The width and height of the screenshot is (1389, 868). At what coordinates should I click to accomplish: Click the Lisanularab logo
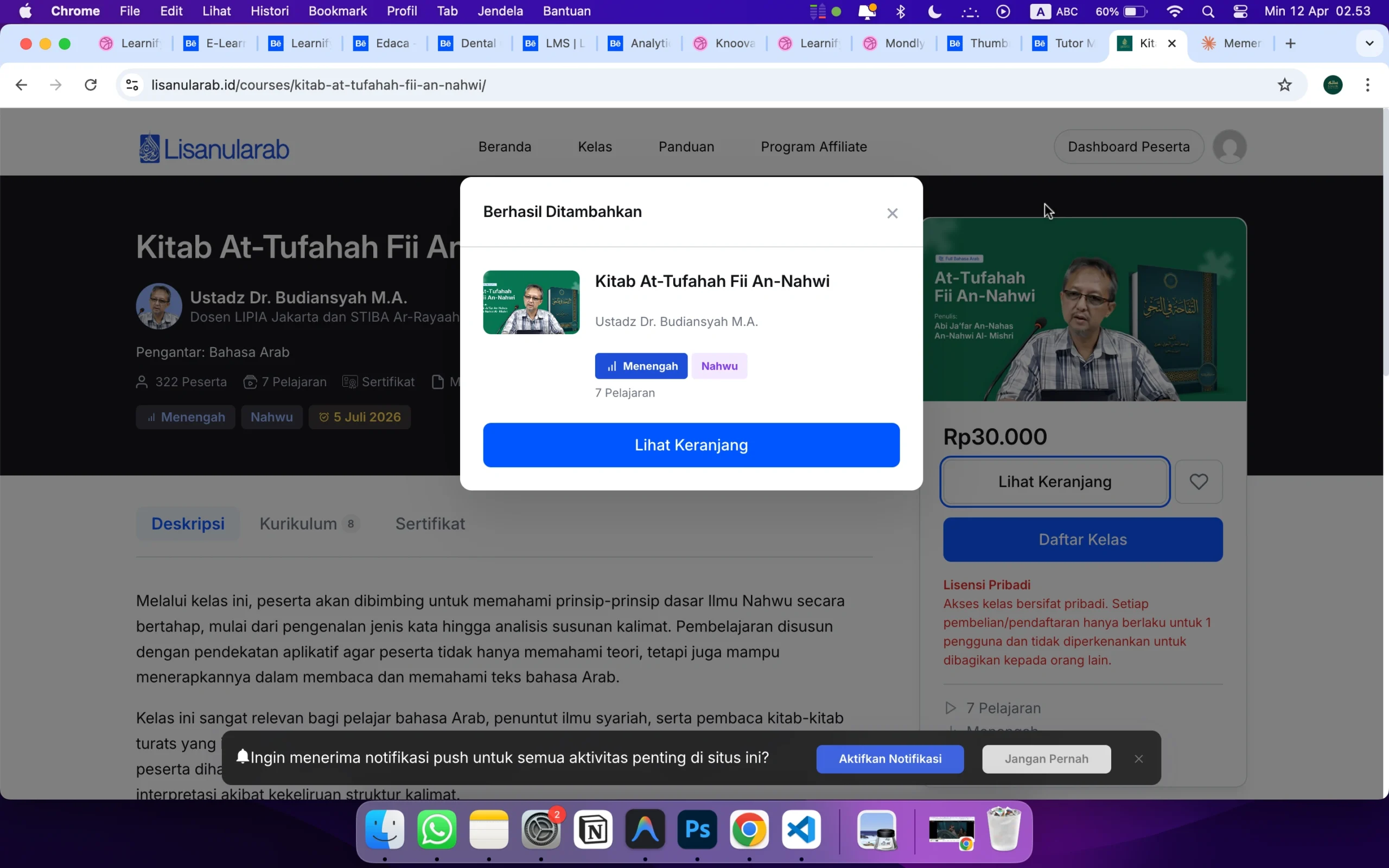coord(213,147)
